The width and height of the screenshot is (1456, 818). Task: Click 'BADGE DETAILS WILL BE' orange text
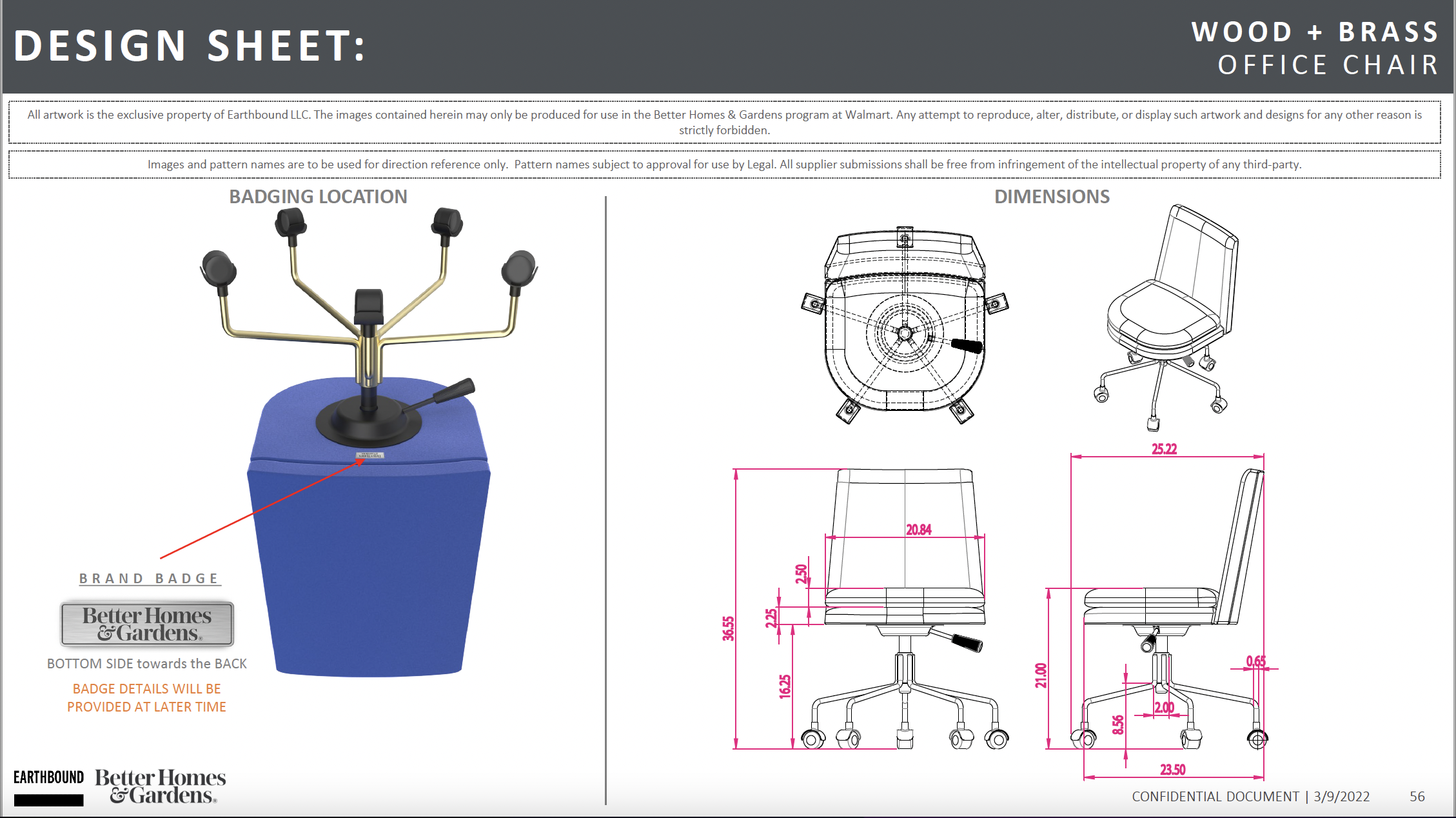147,689
